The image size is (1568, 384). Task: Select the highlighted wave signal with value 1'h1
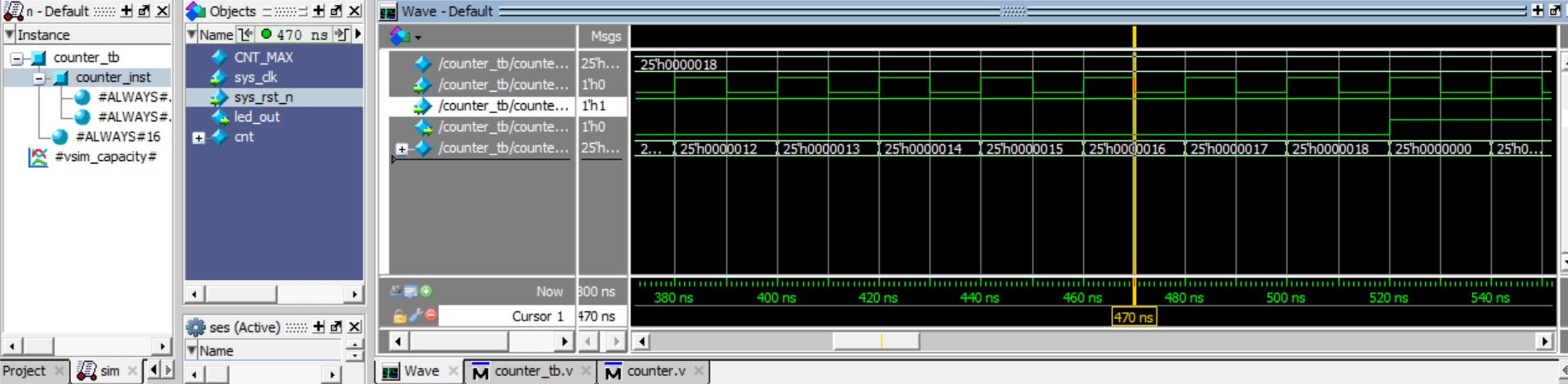(503, 106)
